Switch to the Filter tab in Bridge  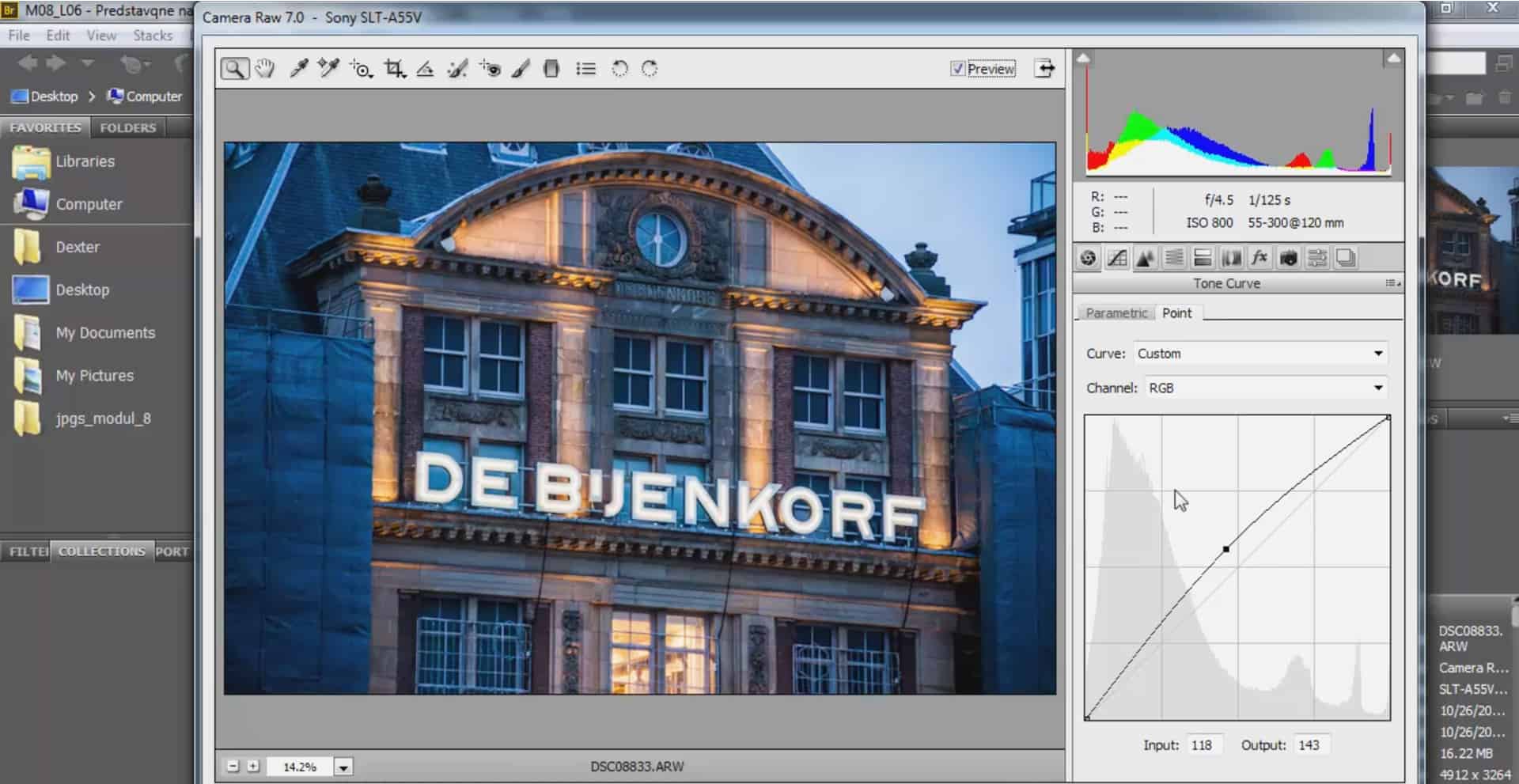(x=27, y=551)
